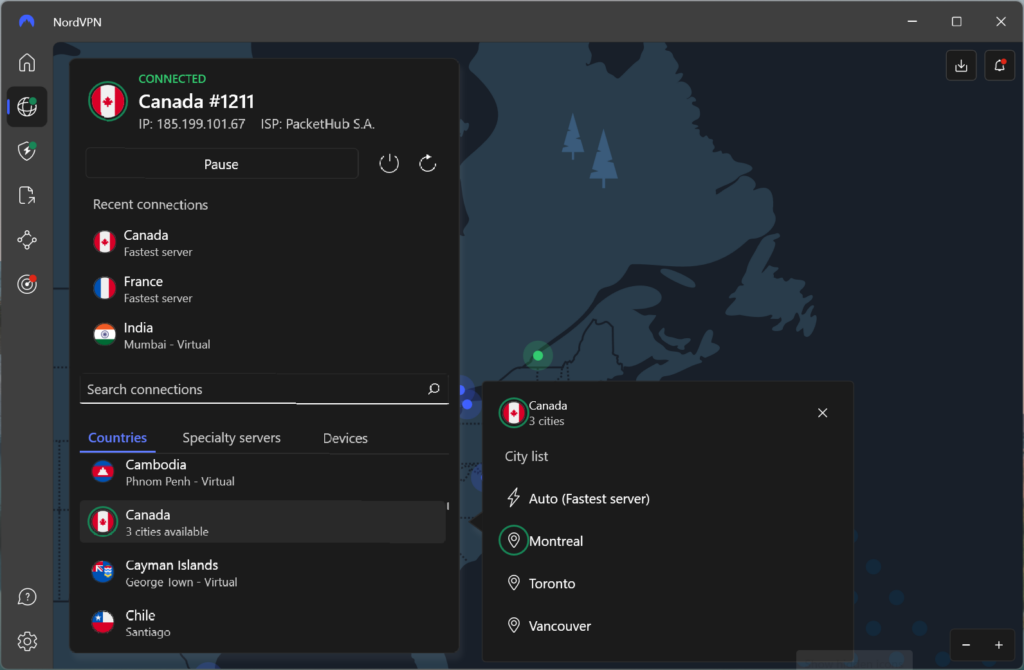Select Canada 3 cities available row
Viewport: 1024px width, 670px height.
pyautogui.click(x=263, y=522)
